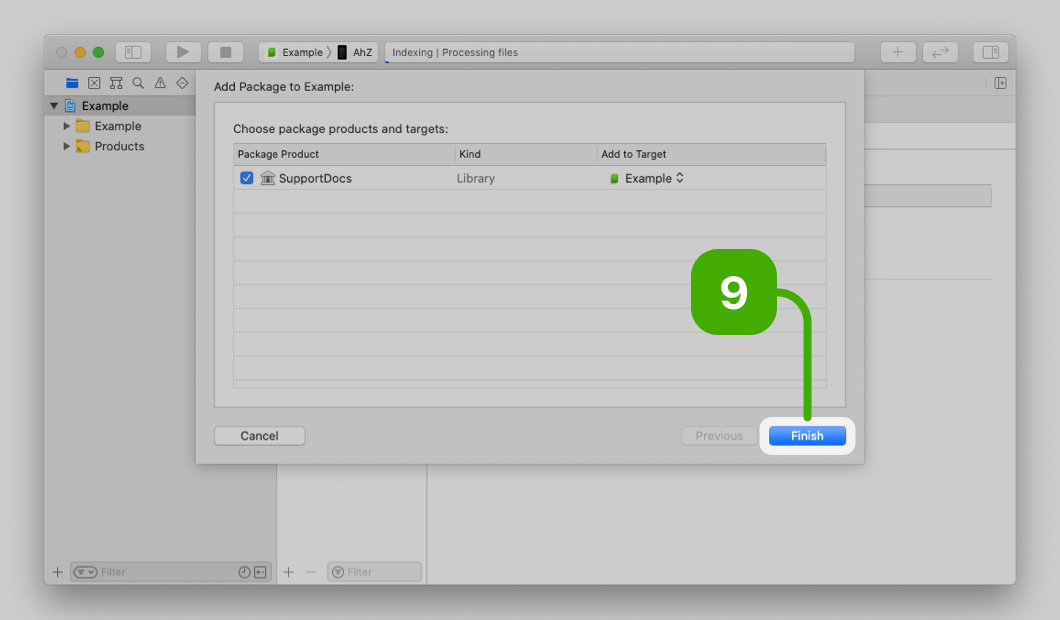Toggle the navigator sidebar button
Screen dimensions: 1060x620
[x=133, y=52]
